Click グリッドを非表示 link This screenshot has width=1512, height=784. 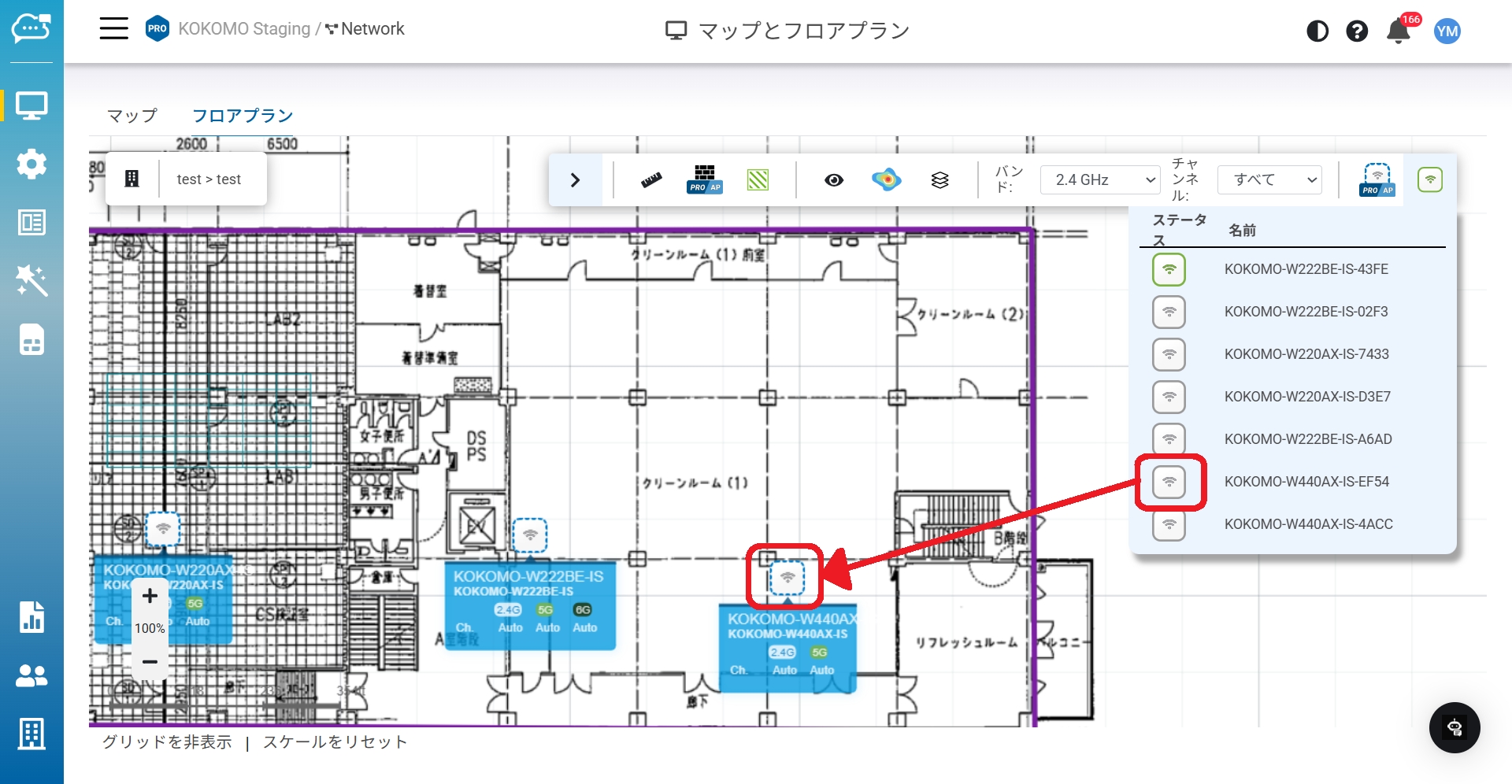[x=167, y=742]
